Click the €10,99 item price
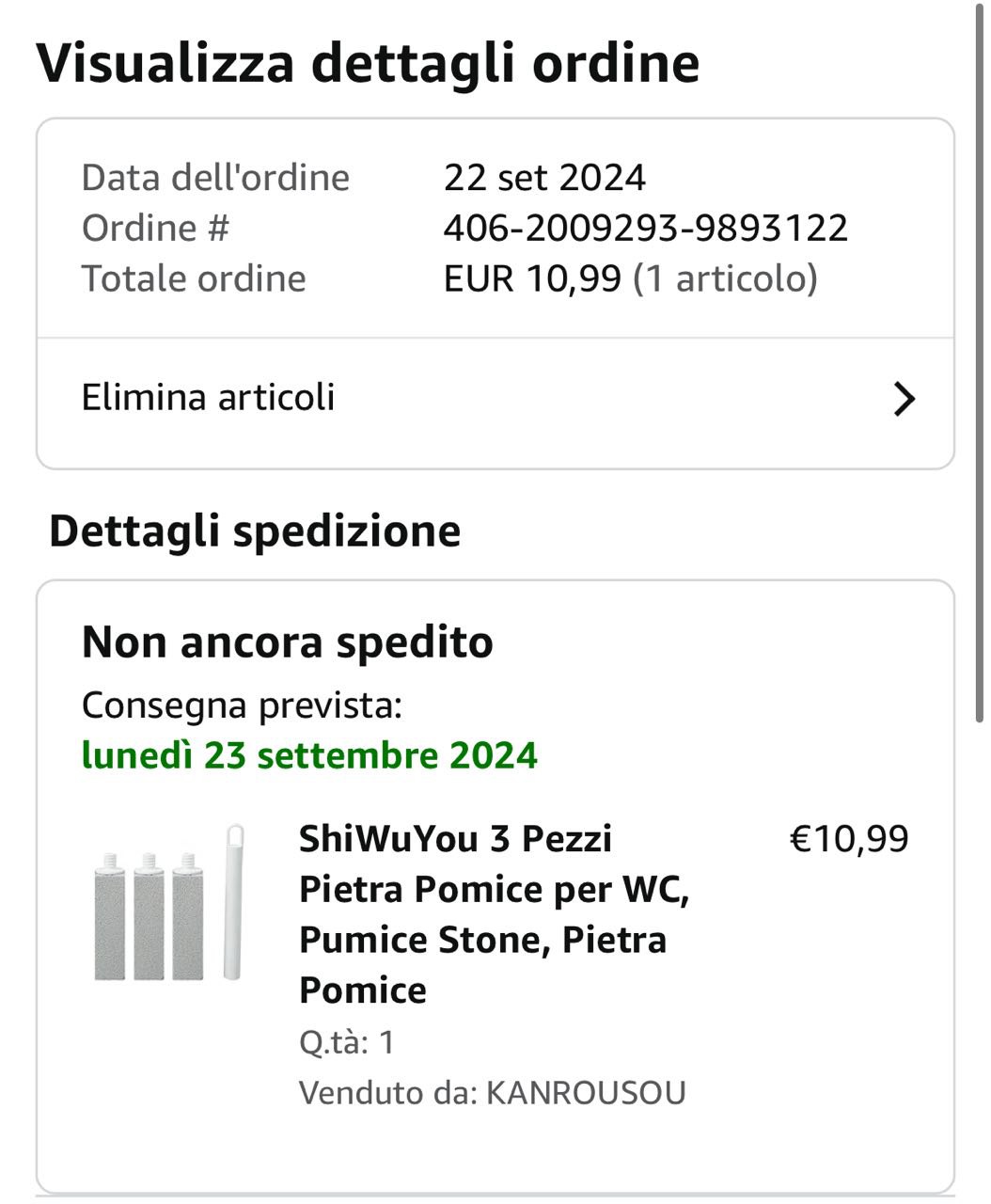Image resolution: width=991 pixels, height=1204 pixels. (x=848, y=838)
